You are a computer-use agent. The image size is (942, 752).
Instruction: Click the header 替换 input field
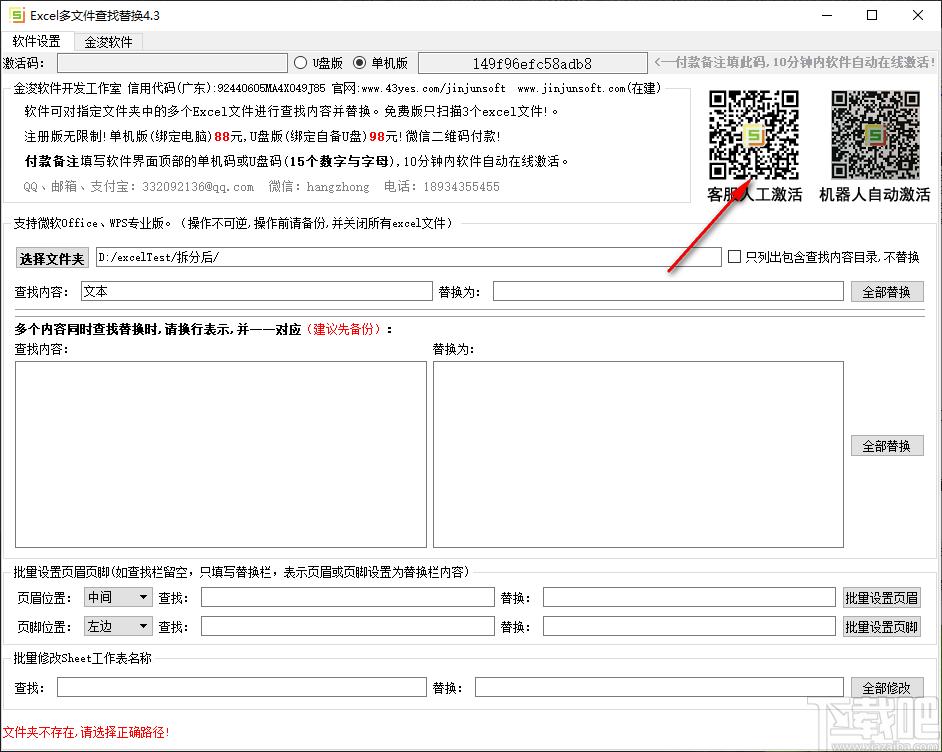coord(689,597)
